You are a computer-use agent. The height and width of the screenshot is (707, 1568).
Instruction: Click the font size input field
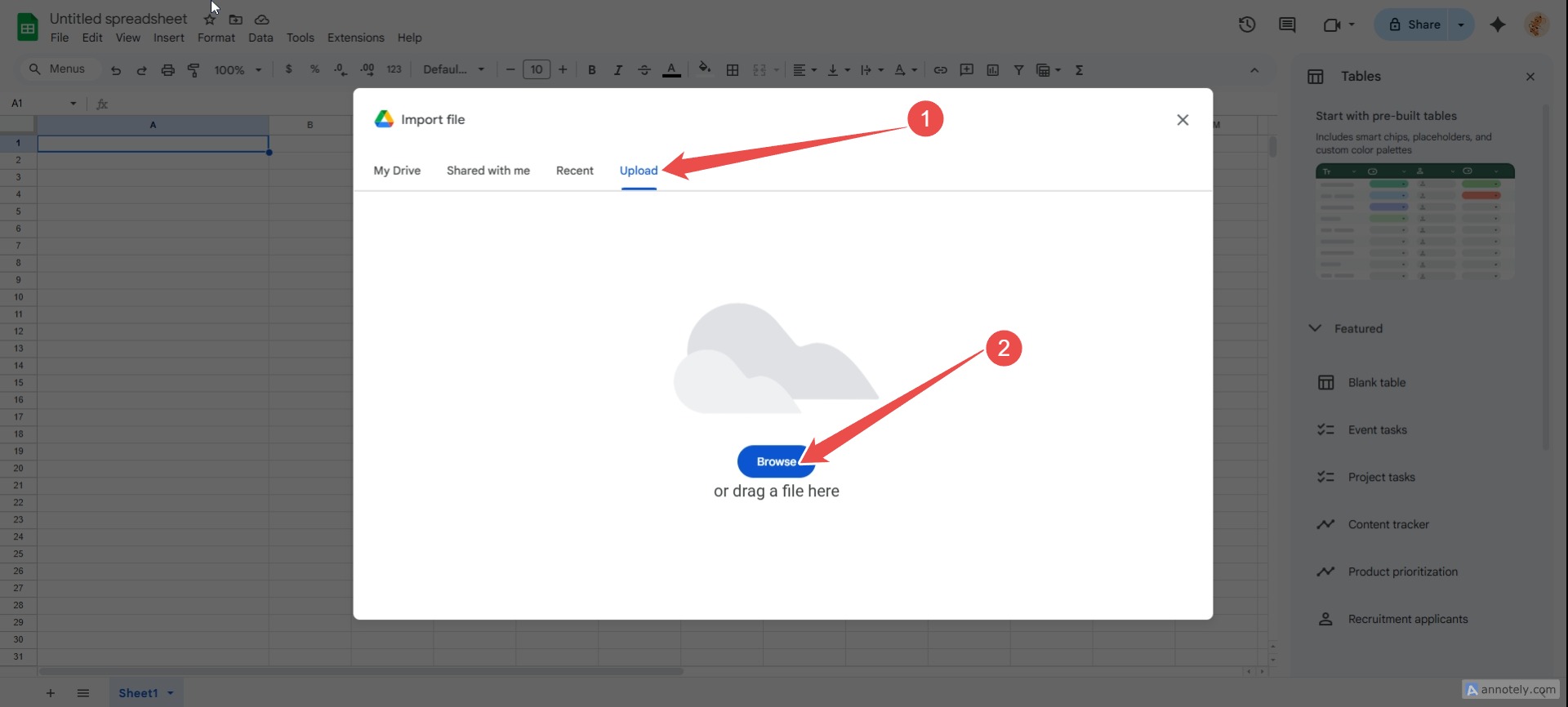[x=537, y=70]
